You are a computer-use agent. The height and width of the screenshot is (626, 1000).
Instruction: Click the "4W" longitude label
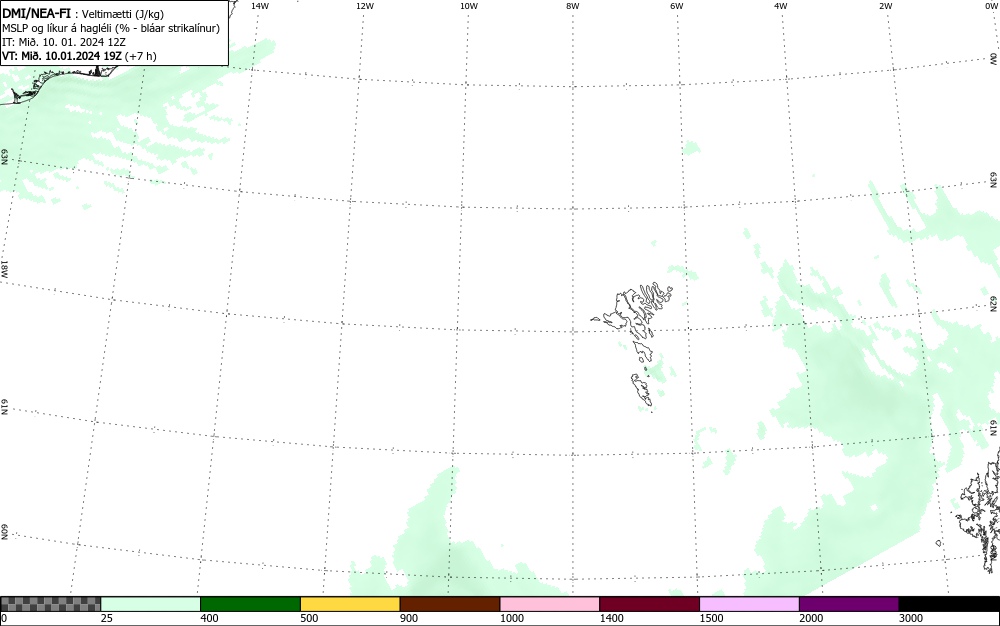[781, 6]
